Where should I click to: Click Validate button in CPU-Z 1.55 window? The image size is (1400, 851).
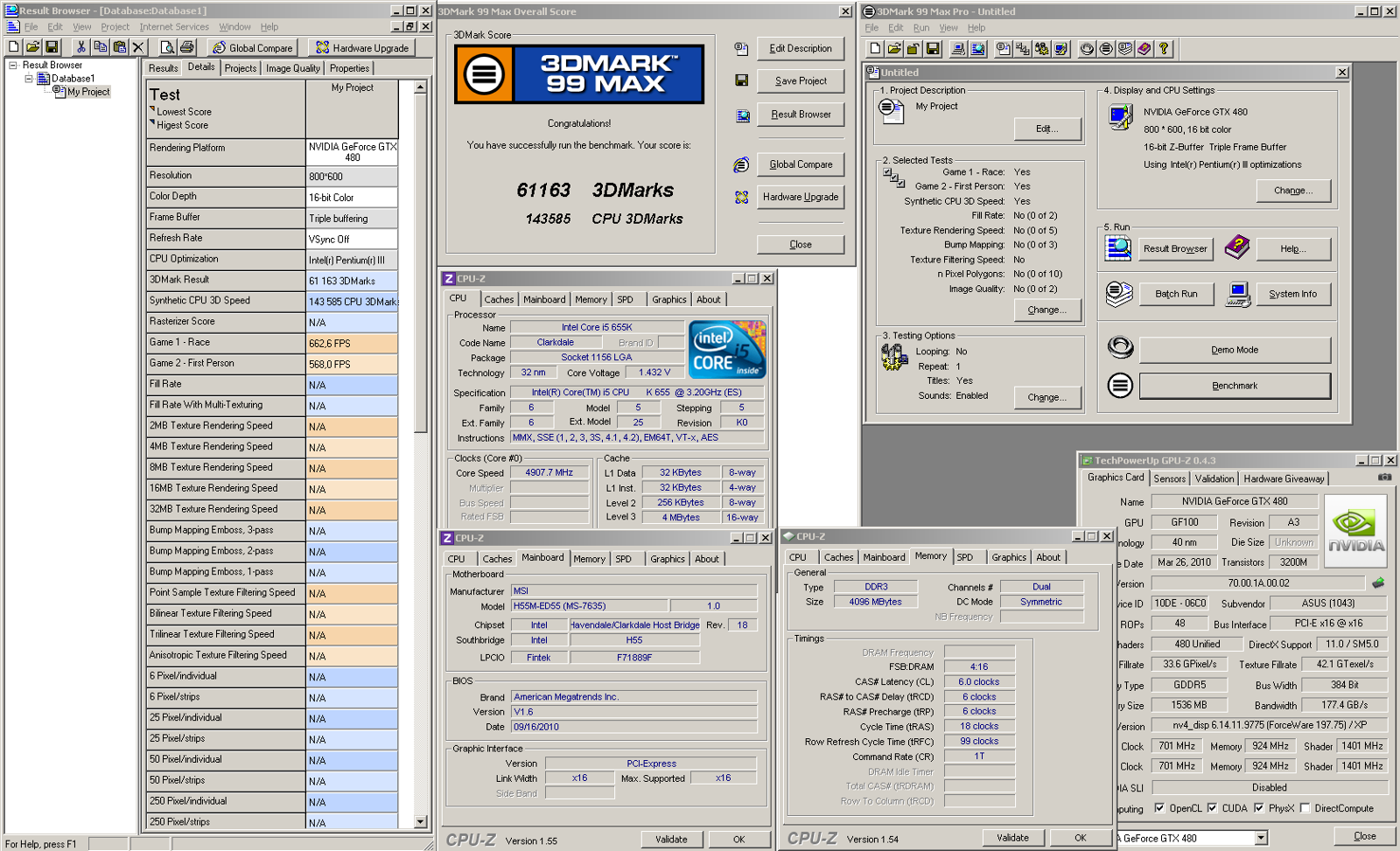coord(671,839)
